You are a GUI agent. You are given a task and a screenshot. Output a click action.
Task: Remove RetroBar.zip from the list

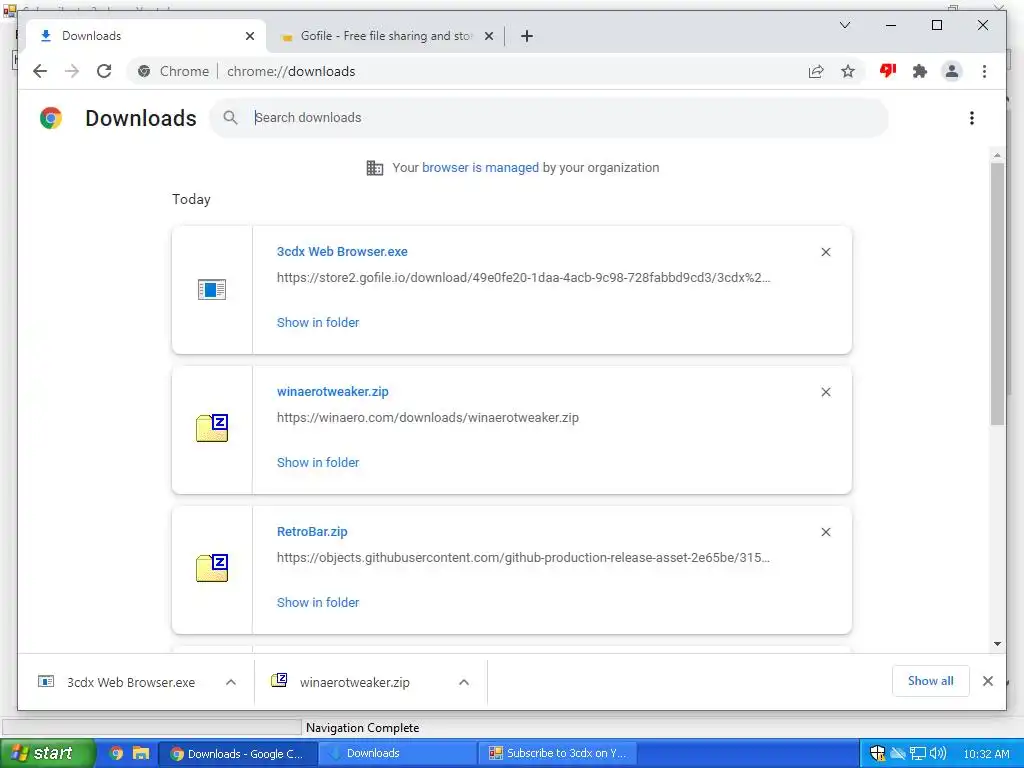[825, 532]
